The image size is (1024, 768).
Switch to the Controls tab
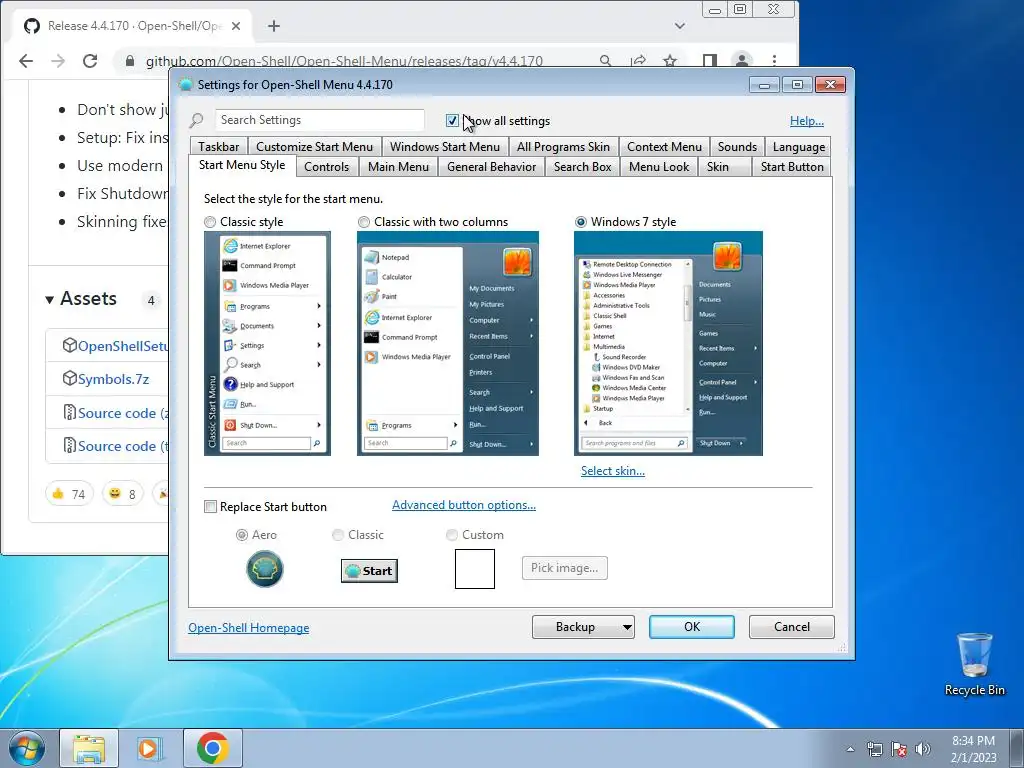326,167
